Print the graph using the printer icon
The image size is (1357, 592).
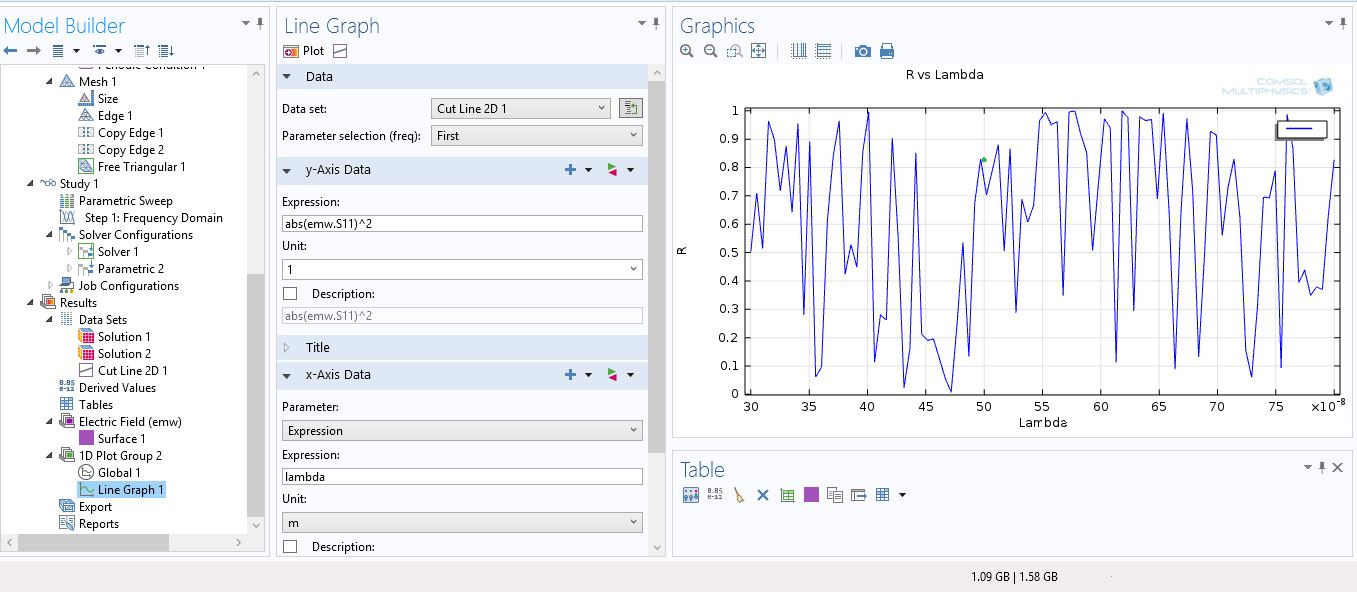click(886, 51)
